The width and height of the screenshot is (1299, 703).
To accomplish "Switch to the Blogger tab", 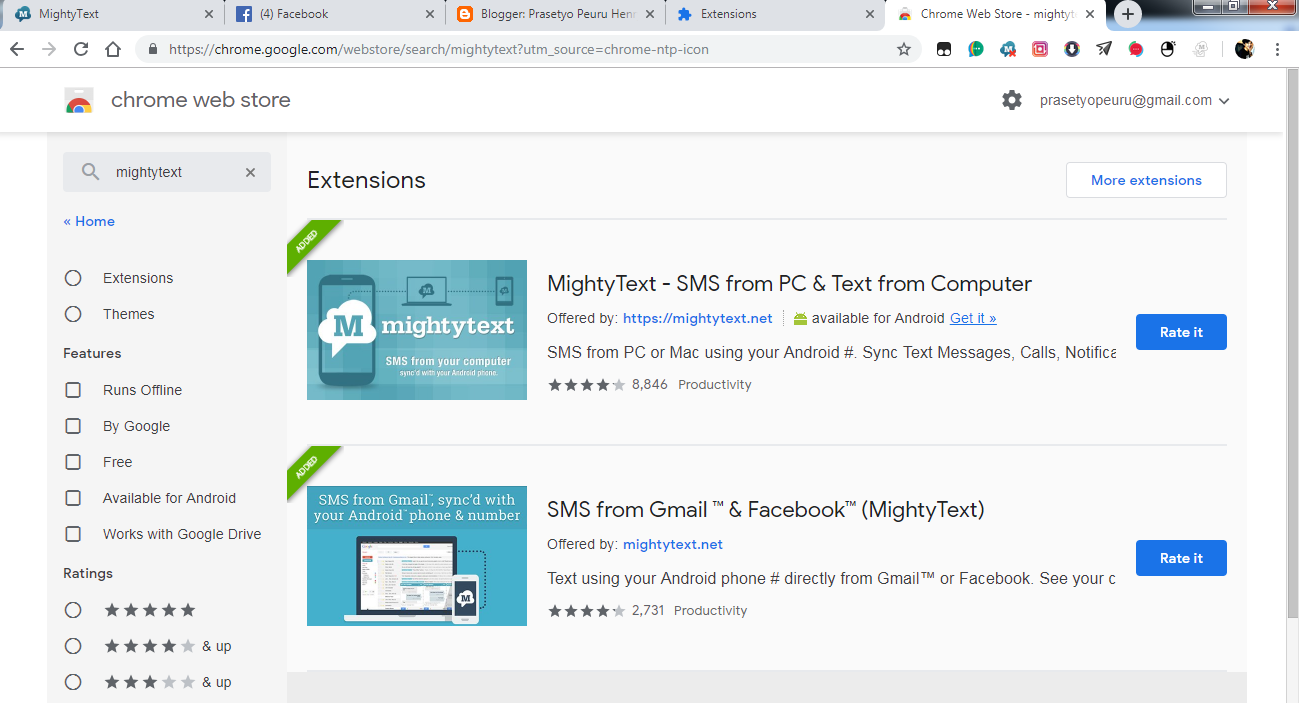I will point(555,14).
